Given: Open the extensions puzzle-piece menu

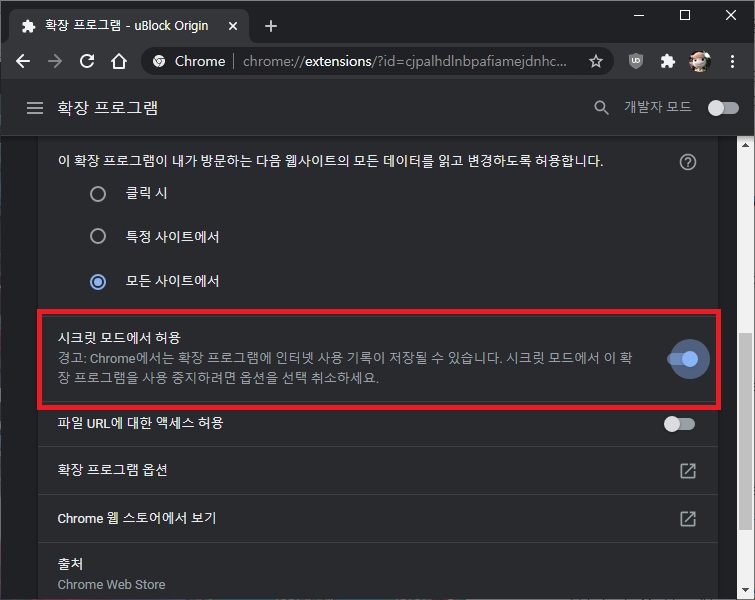Looking at the screenshot, I should [668, 61].
